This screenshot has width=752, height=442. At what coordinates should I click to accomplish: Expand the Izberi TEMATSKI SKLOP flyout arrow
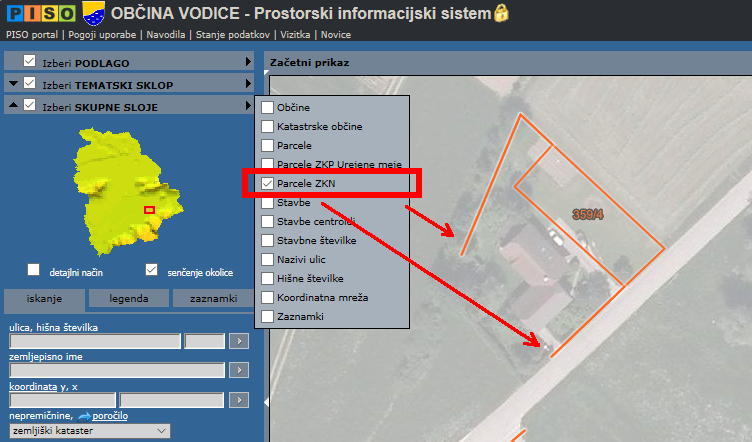[x=248, y=85]
